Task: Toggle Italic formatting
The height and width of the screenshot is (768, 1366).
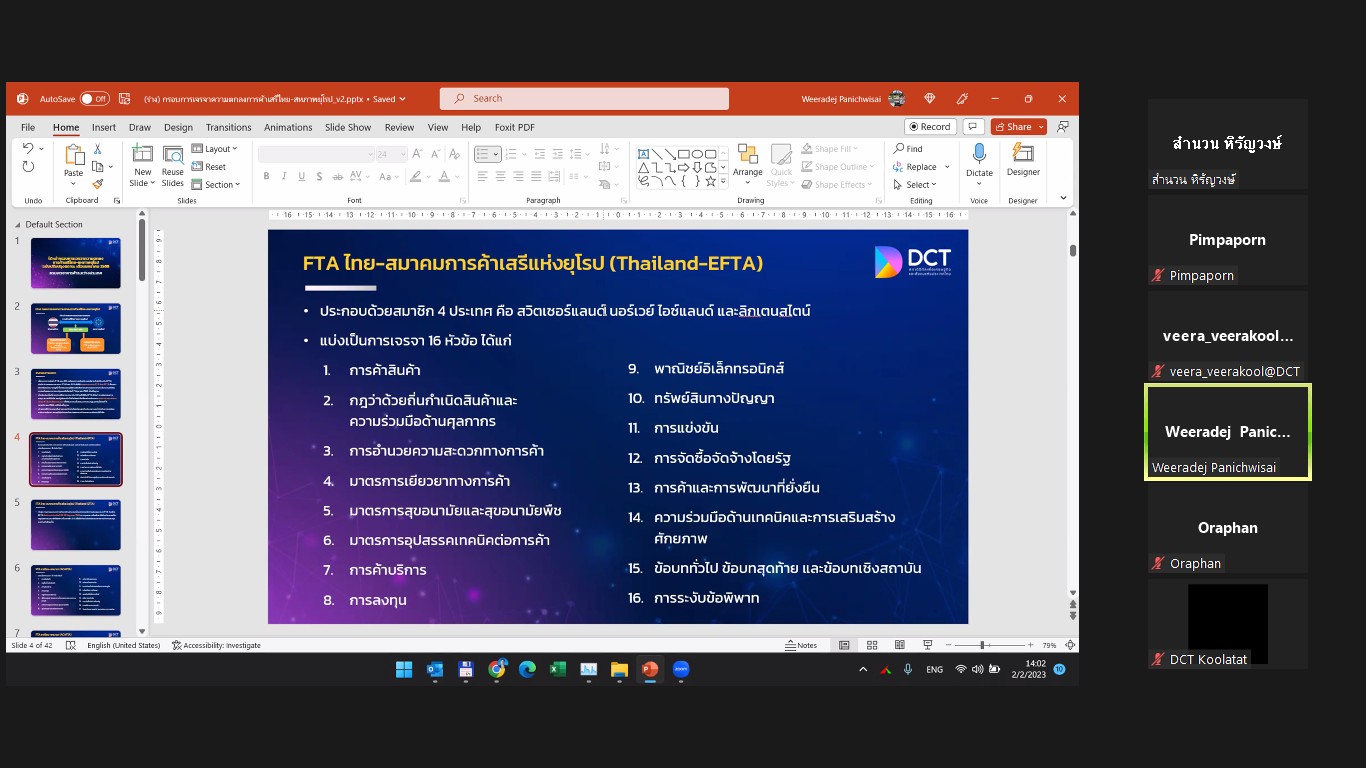Action: (x=283, y=176)
